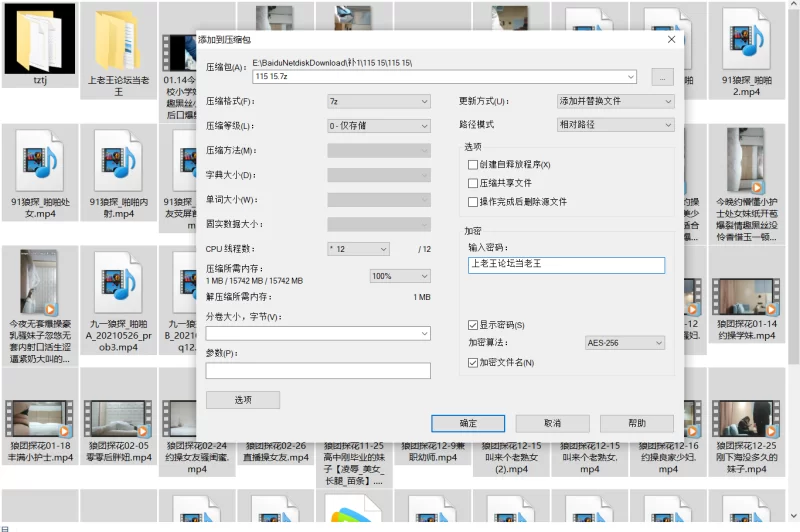Select the 狼团探花12-25 video thumbnail
The width and height of the screenshot is (800, 532).
click(746, 418)
